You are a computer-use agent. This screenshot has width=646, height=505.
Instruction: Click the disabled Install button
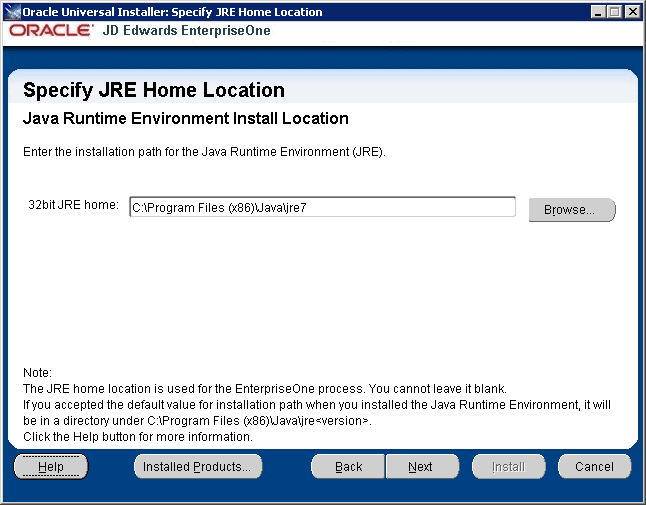(508, 466)
